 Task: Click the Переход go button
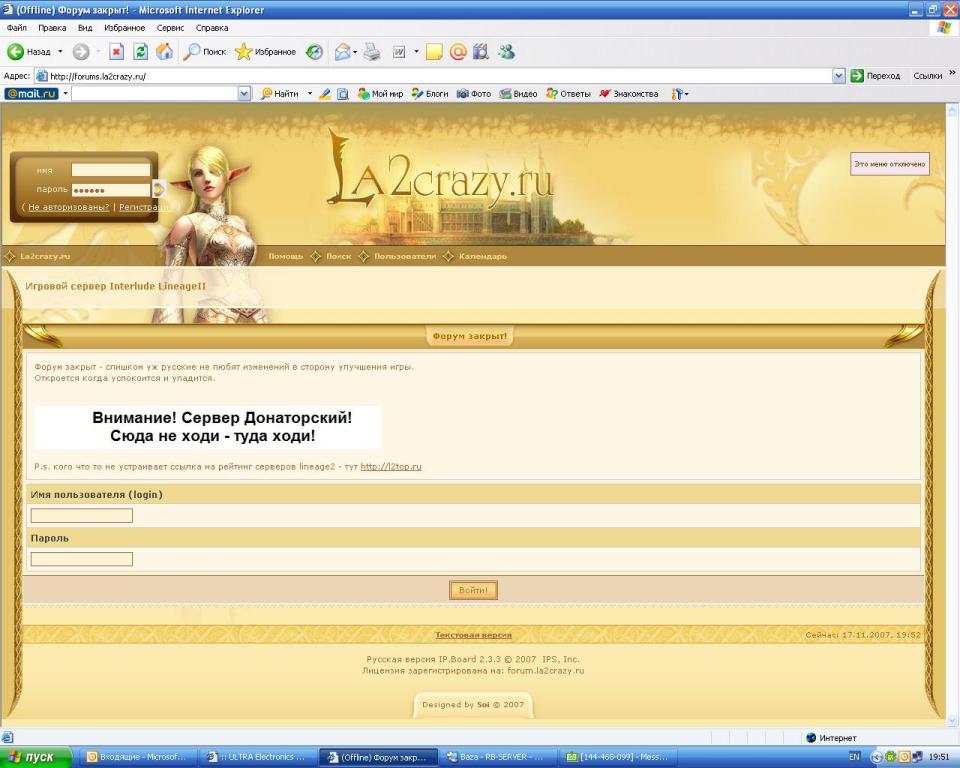876,76
